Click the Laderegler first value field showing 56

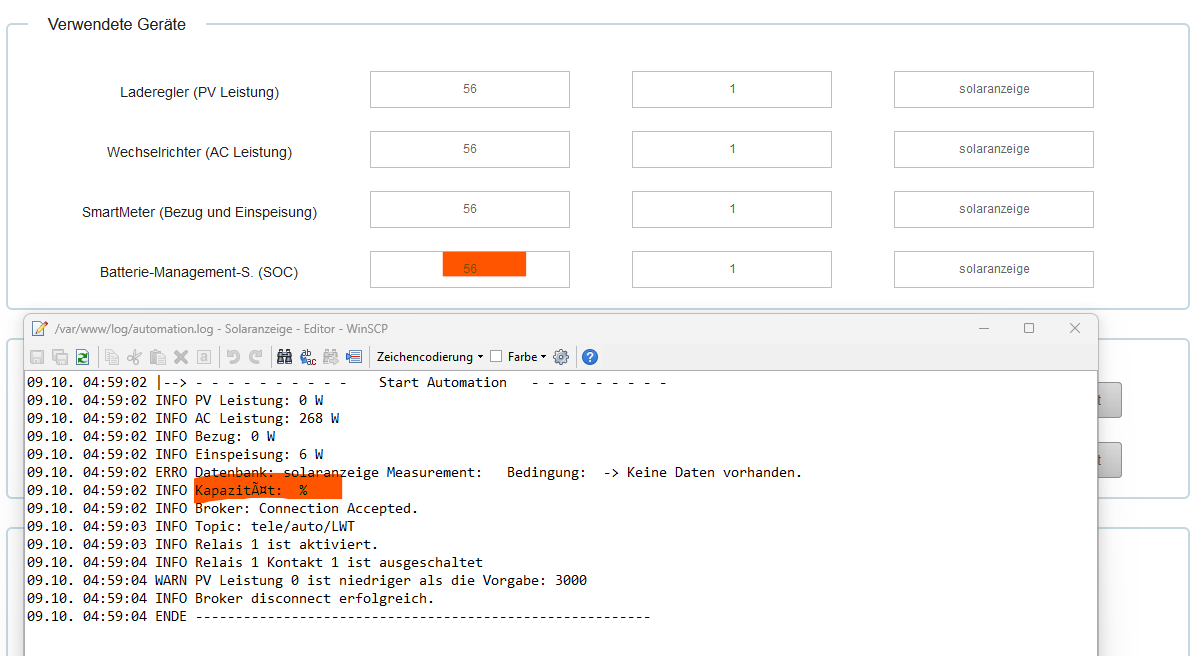tap(469, 89)
